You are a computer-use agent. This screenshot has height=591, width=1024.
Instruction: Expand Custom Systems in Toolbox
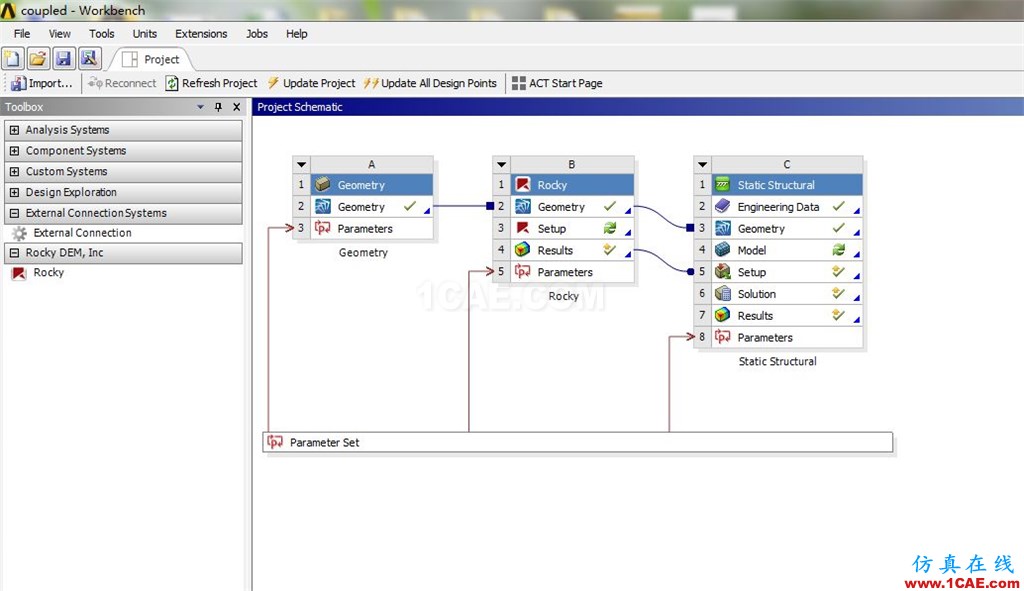(x=14, y=172)
